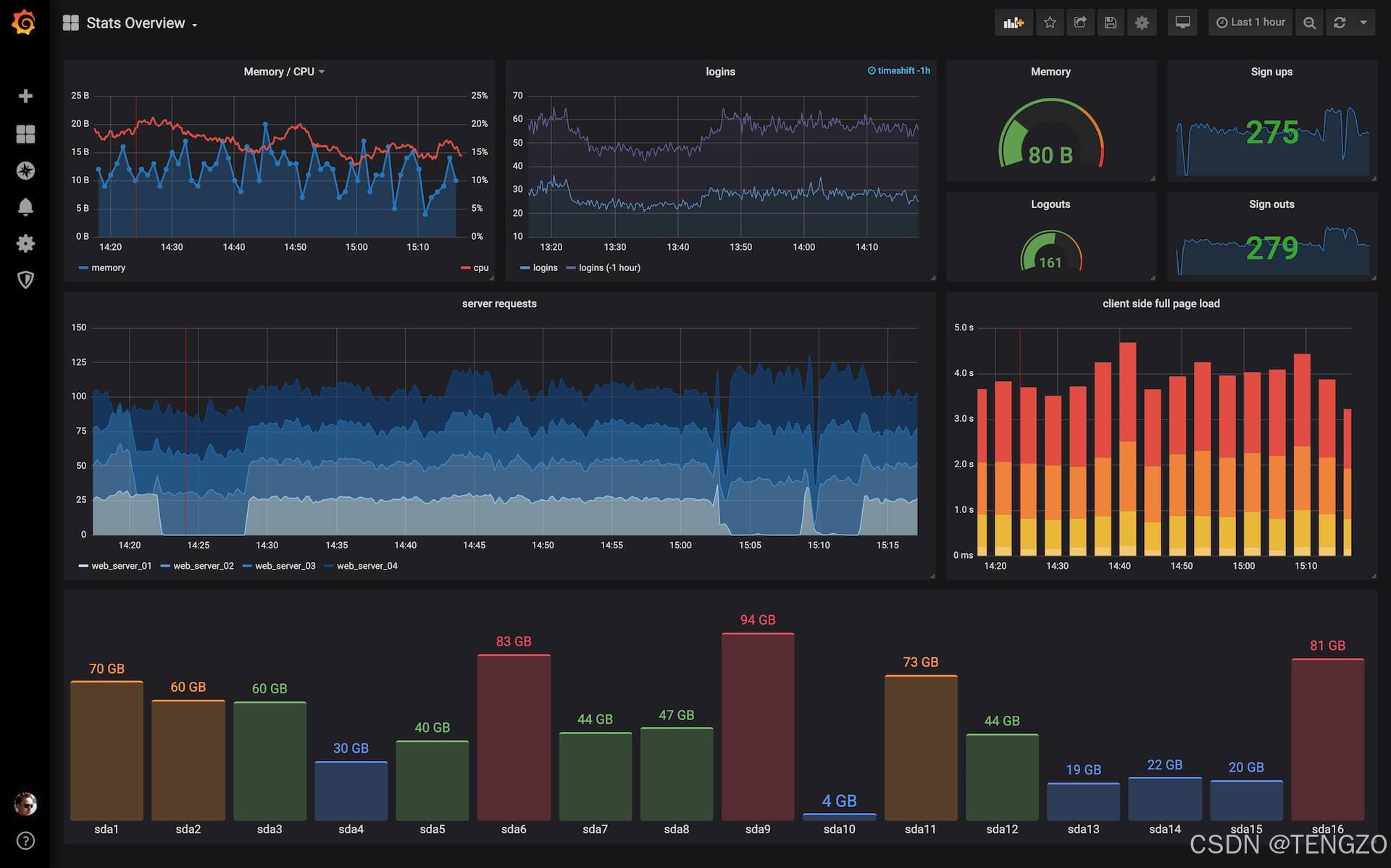The width and height of the screenshot is (1391, 868).
Task: Save dashboard using the floppy disk icon
Action: [1111, 22]
